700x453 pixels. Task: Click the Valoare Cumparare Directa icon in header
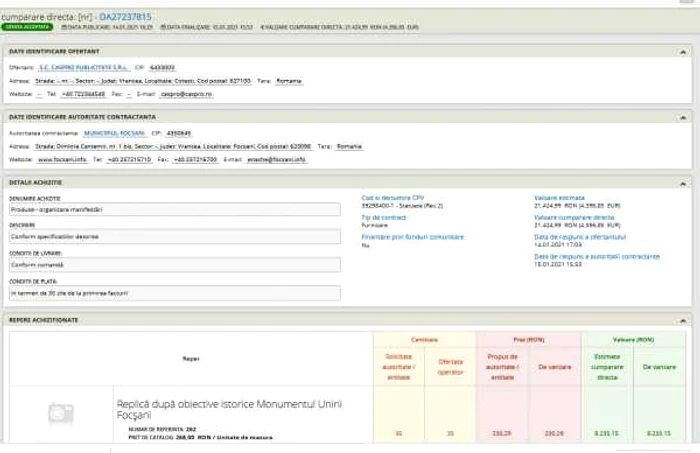point(262,27)
